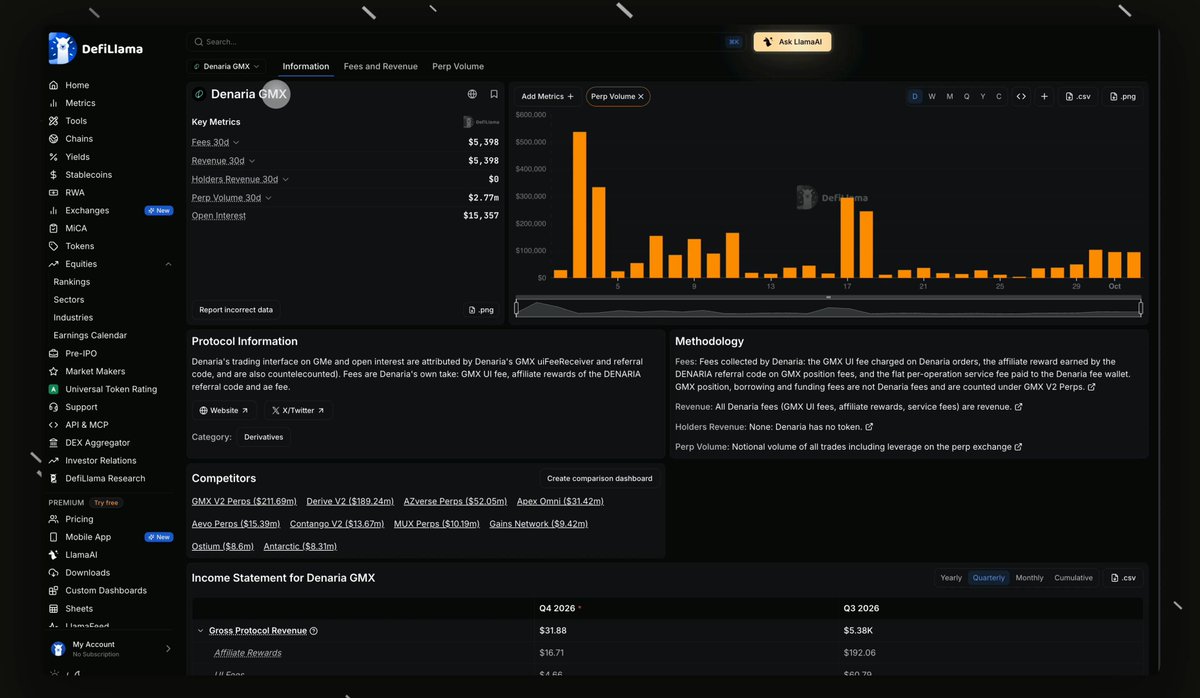This screenshot has height=698, width=1200.
Task: Open the GMX V2 Perps competitor link
Action: tap(244, 501)
